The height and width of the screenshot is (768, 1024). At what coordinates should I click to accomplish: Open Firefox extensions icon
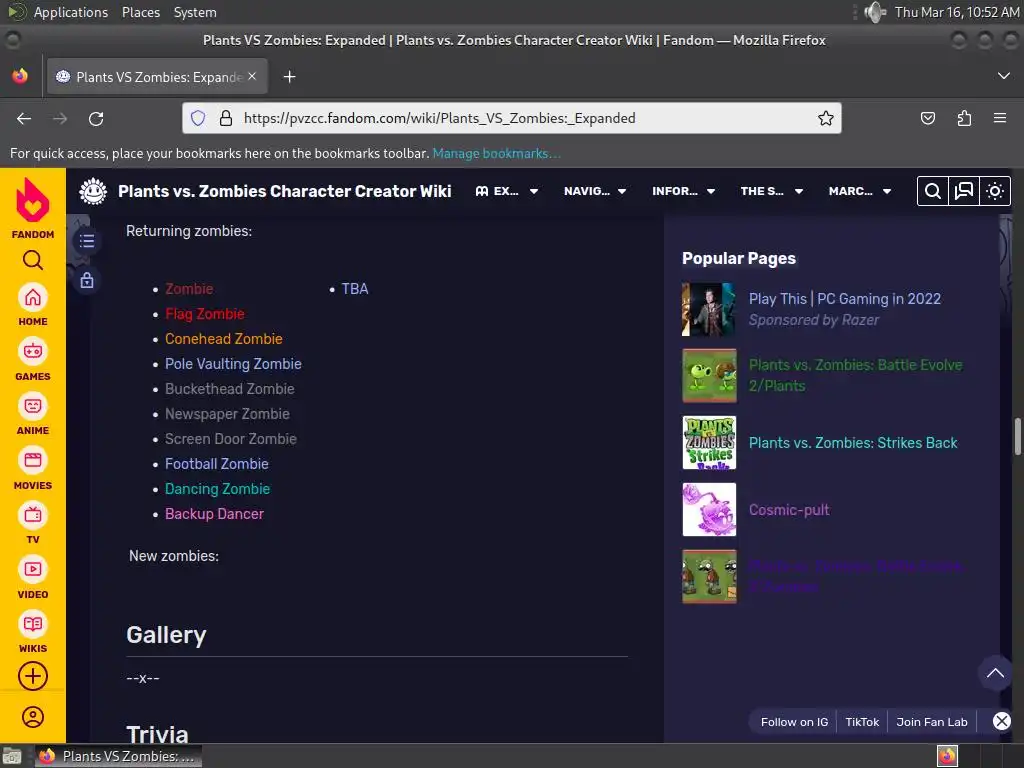point(964,118)
